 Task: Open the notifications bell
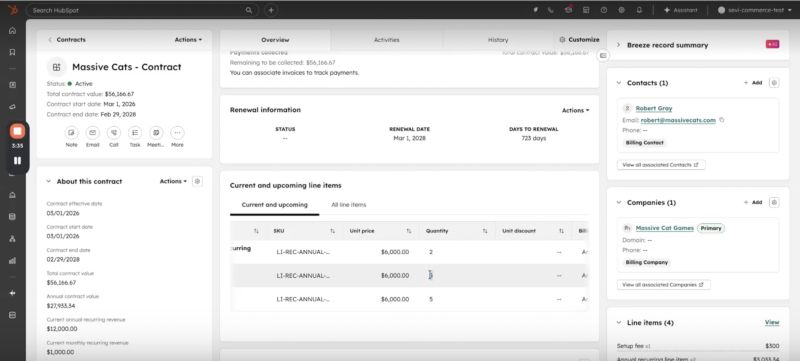click(639, 10)
